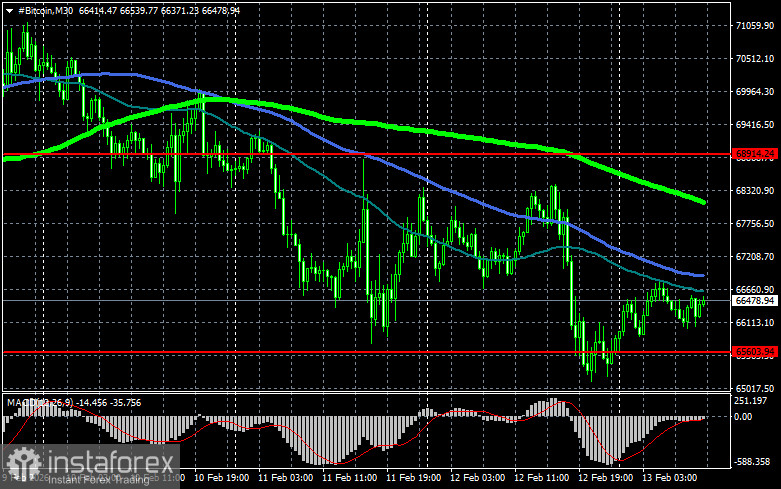Click the 13 Feb 03:00 time label
The height and width of the screenshot is (489, 781).
(669, 478)
